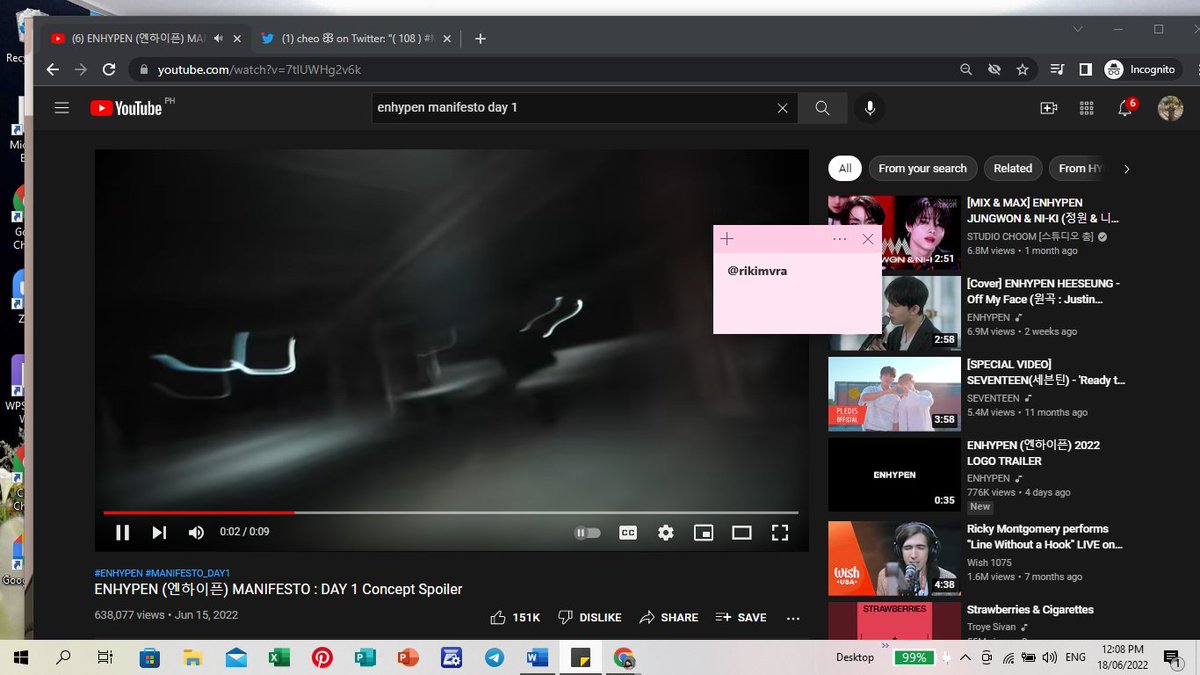Open a new browser tab
1200x675 pixels.
pyautogui.click(x=480, y=38)
